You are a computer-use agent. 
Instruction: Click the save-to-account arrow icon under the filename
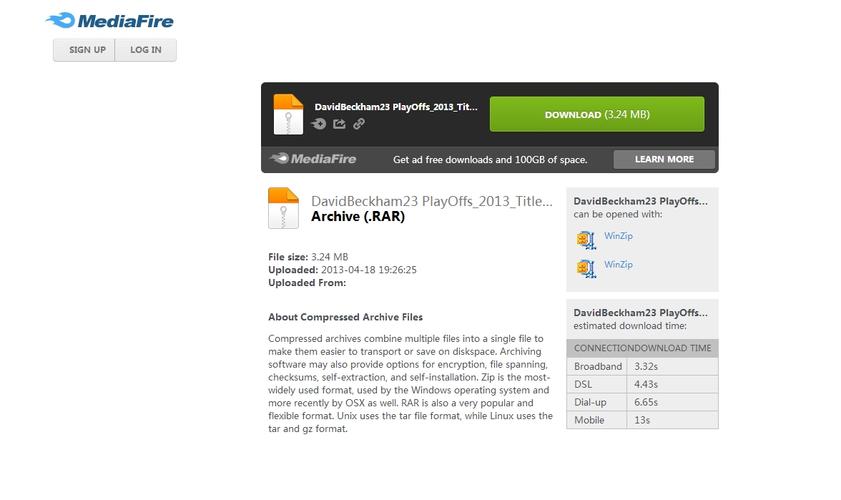319,124
